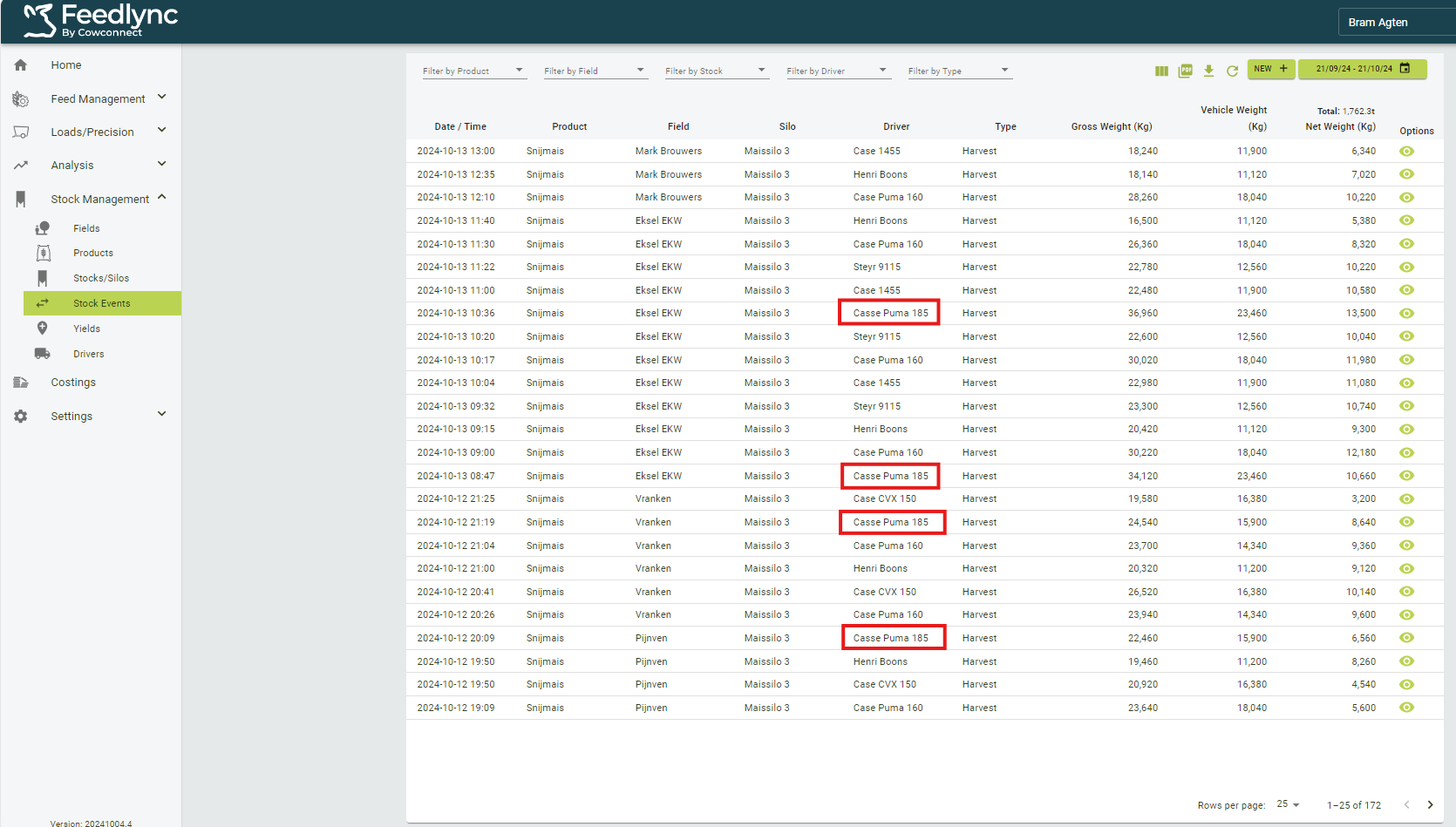Open the 21/09/24 - 21/10/24 date range picker
Image resolution: width=1456 pixels, height=827 pixels.
[x=1363, y=69]
